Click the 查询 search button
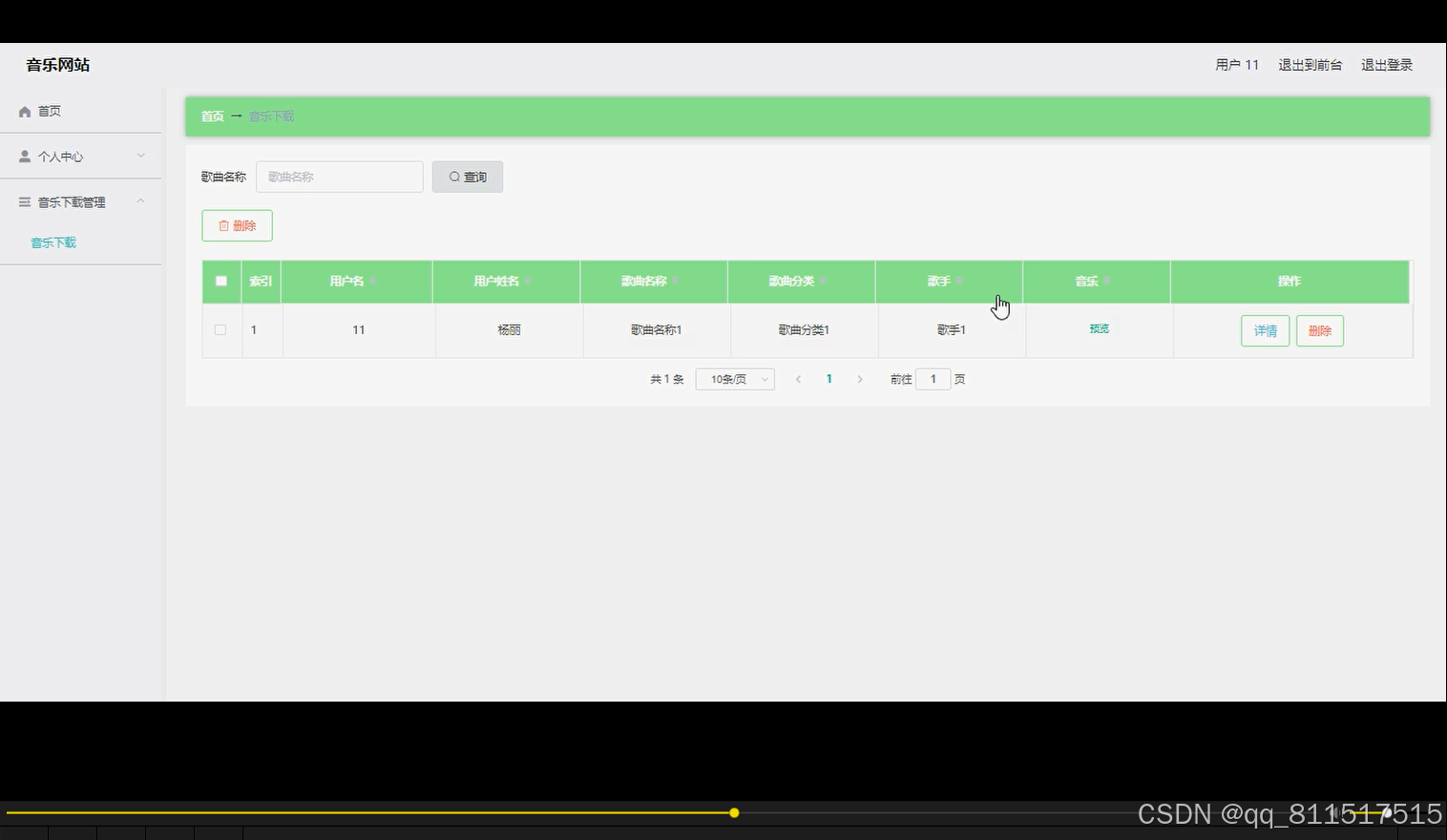The image size is (1447, 840). click(x=468, y=177)
